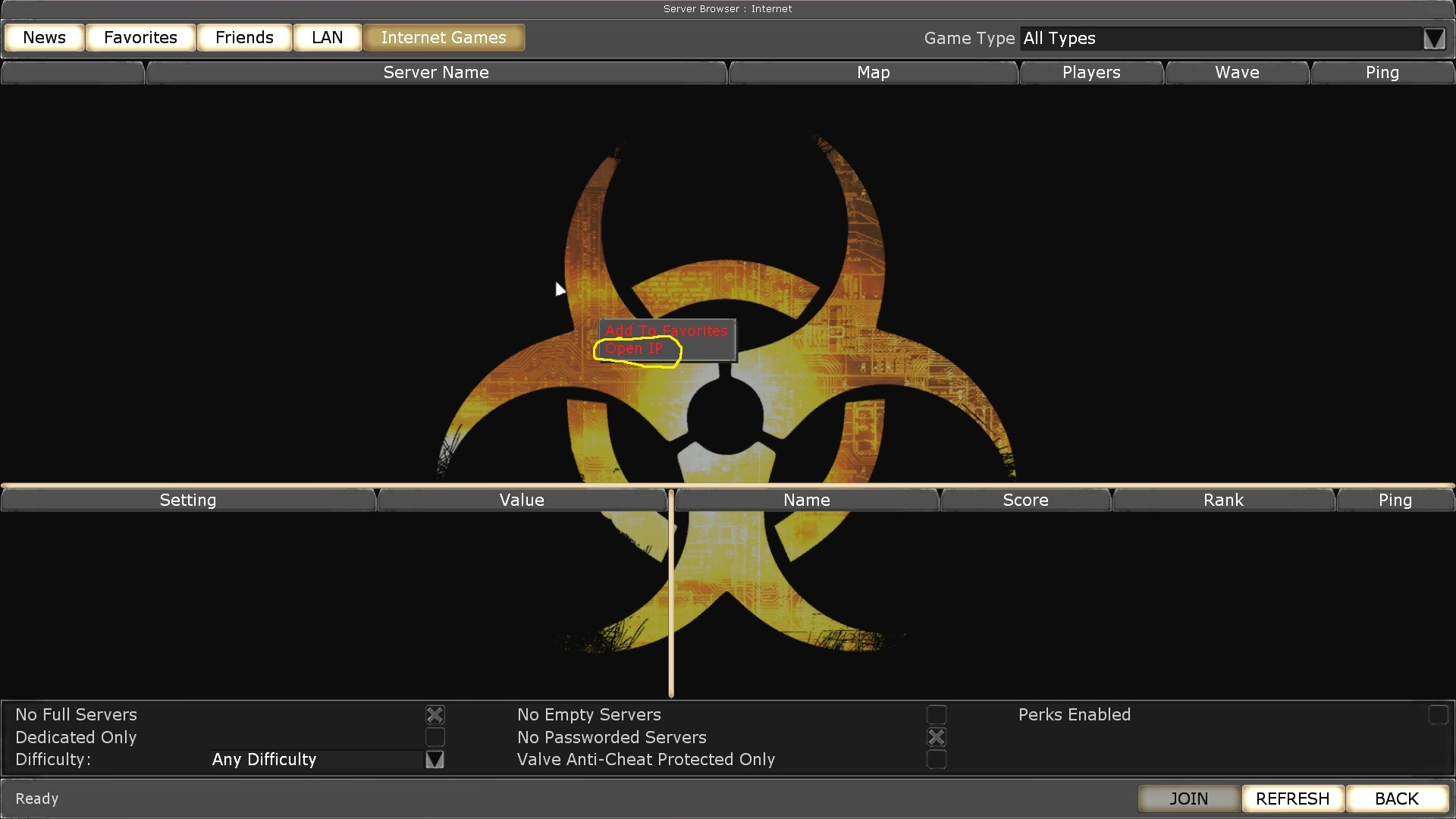1456x819 pixels.
Task: Click the REFRESH button
Action: point(1292,799)
